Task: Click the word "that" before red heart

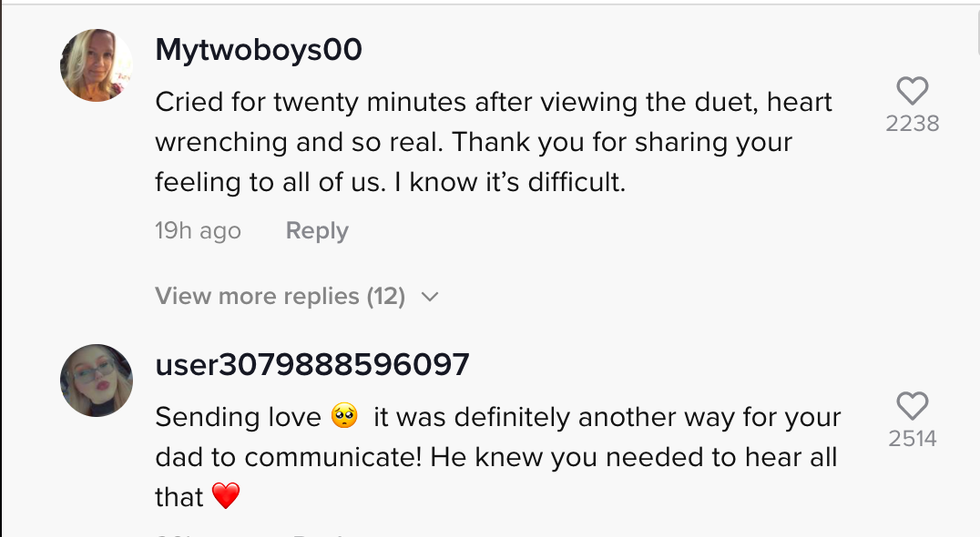Action: pyautogui.click(x=179, y=496)
